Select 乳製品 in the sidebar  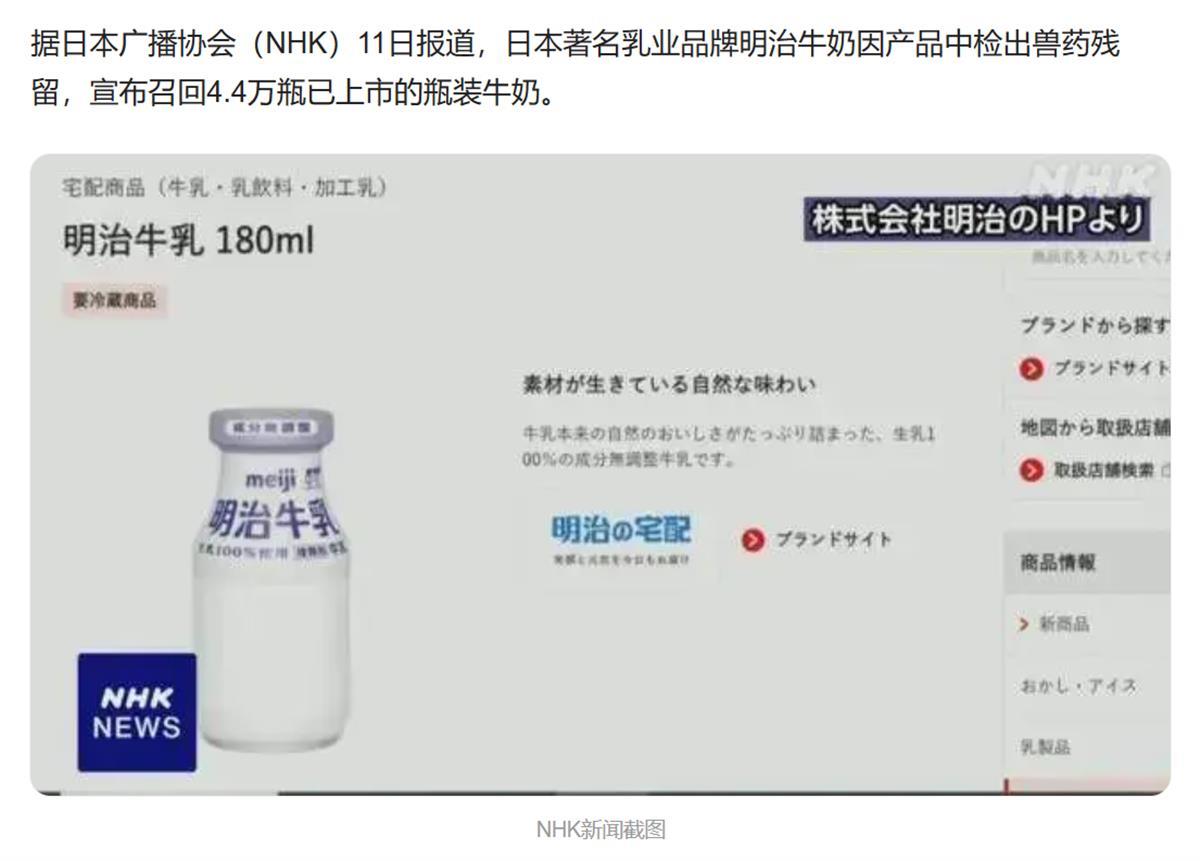1045,747
